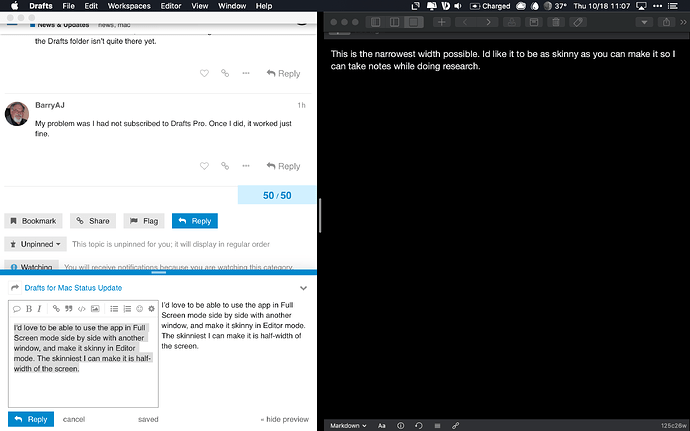Archive the current draft with the archive box icon
Image resolution: width=690 pixels, height=431 pixels.
point(534,22)
